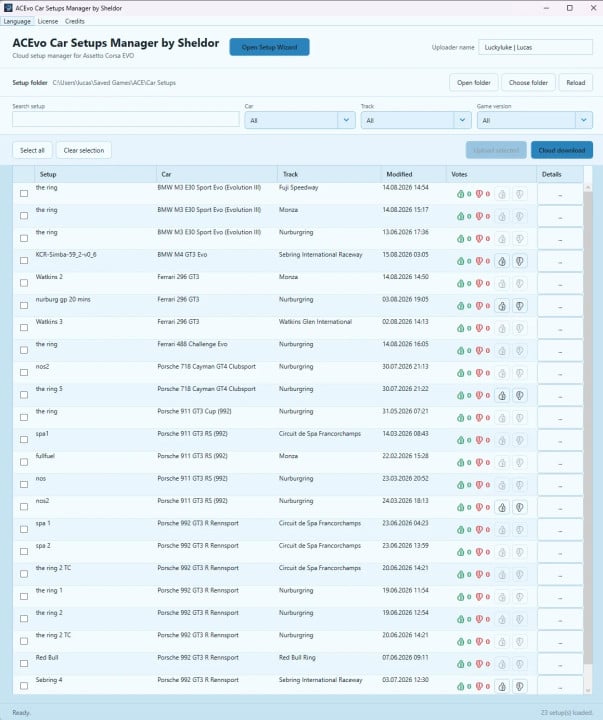Image resolution: width=603 pixels, height=720 pixels.
Task: Focus the Search setup input field
Action: point(126,119)
